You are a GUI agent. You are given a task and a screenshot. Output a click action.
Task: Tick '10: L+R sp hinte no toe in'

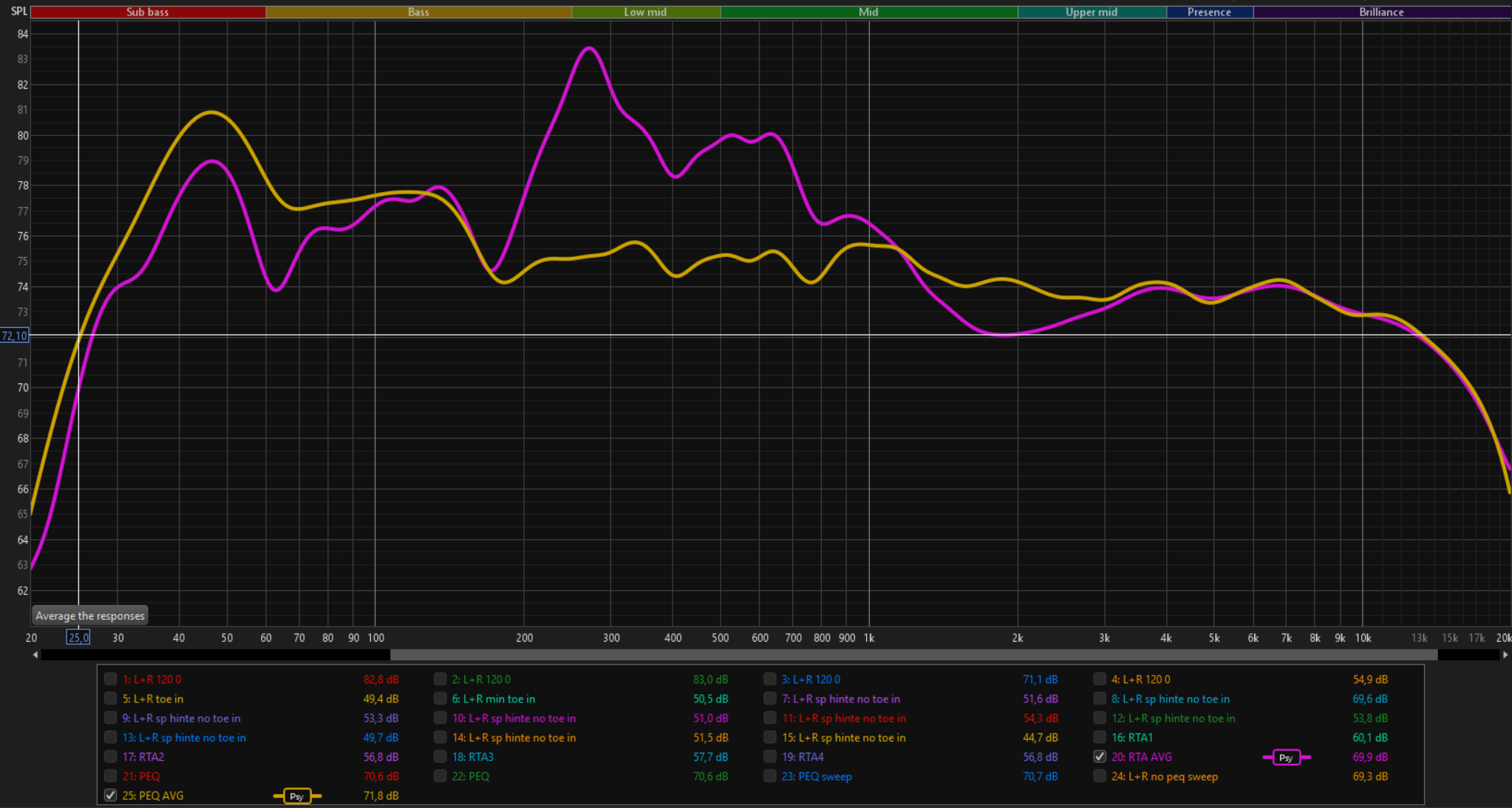pos(440,717)
